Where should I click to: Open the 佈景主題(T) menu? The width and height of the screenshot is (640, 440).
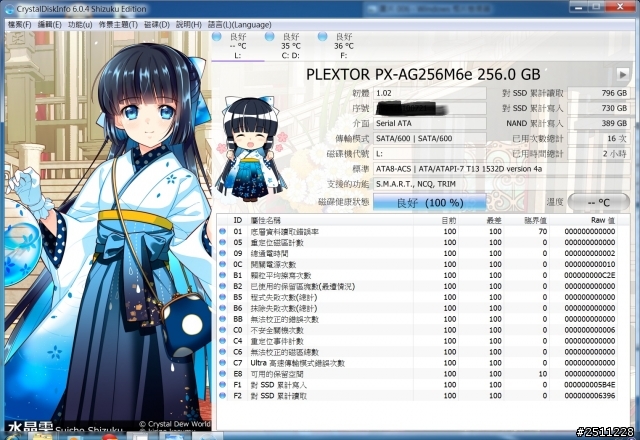(118, 24)
